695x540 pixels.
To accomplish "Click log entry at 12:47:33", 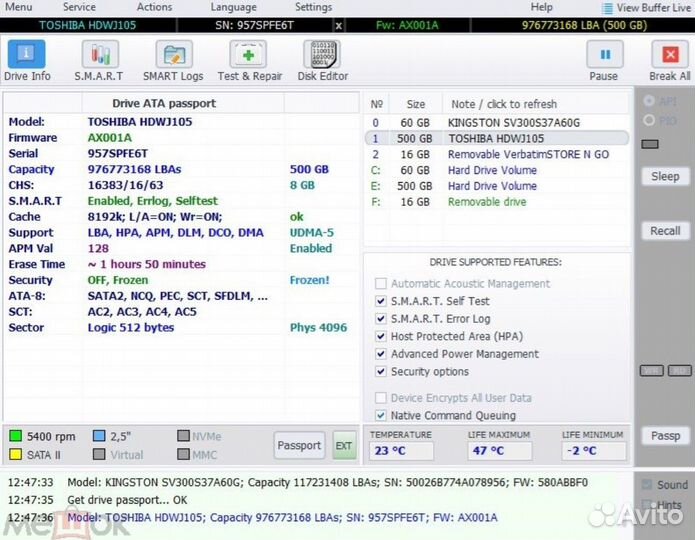I will 298,482.
